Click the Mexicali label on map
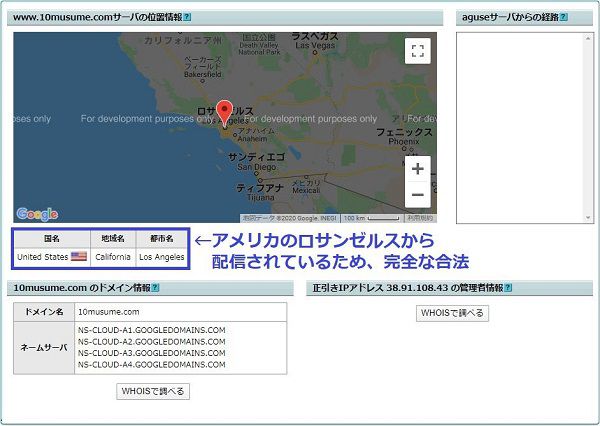 coord(306,190)
